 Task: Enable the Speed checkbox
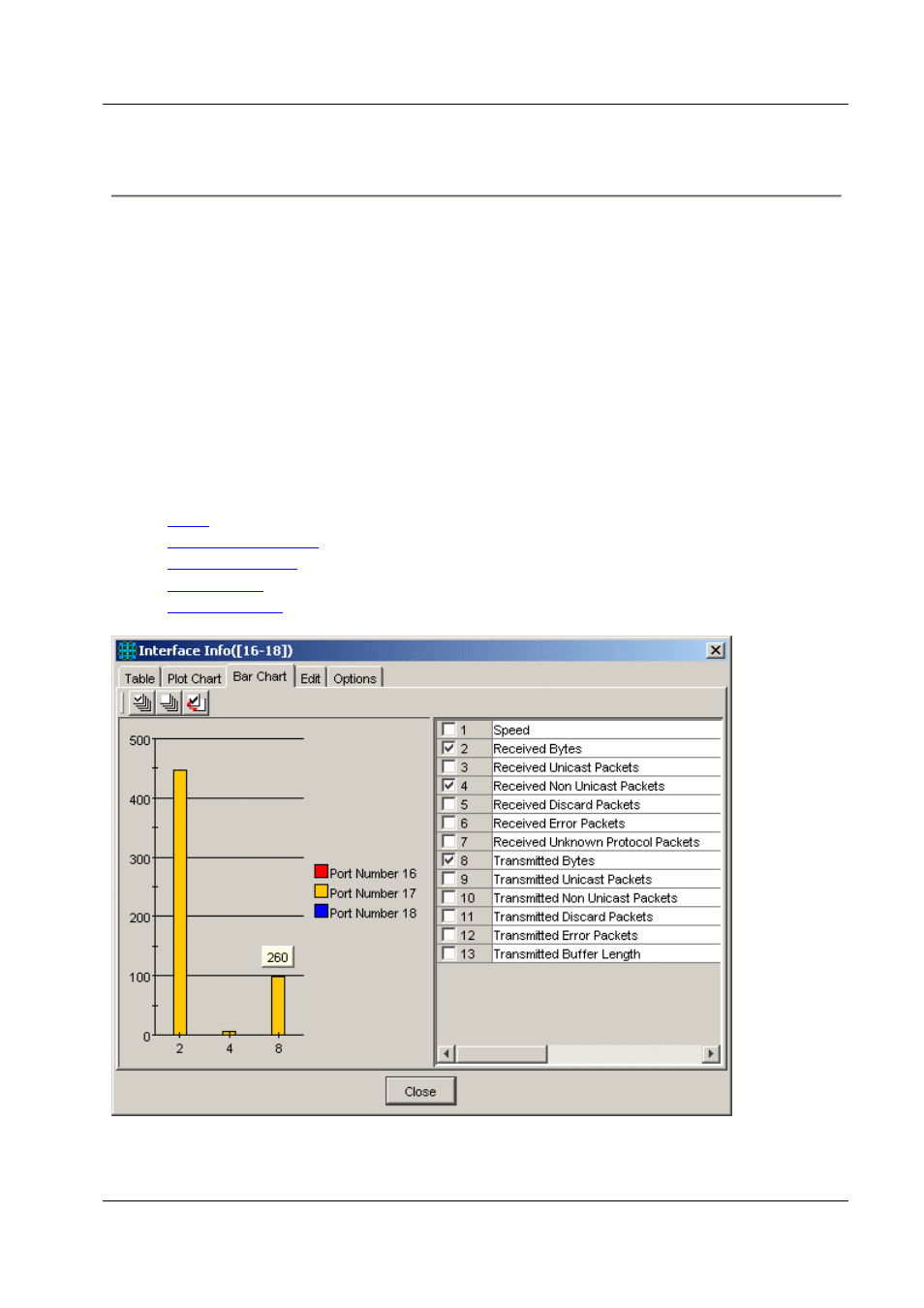(x=448, y=729)
